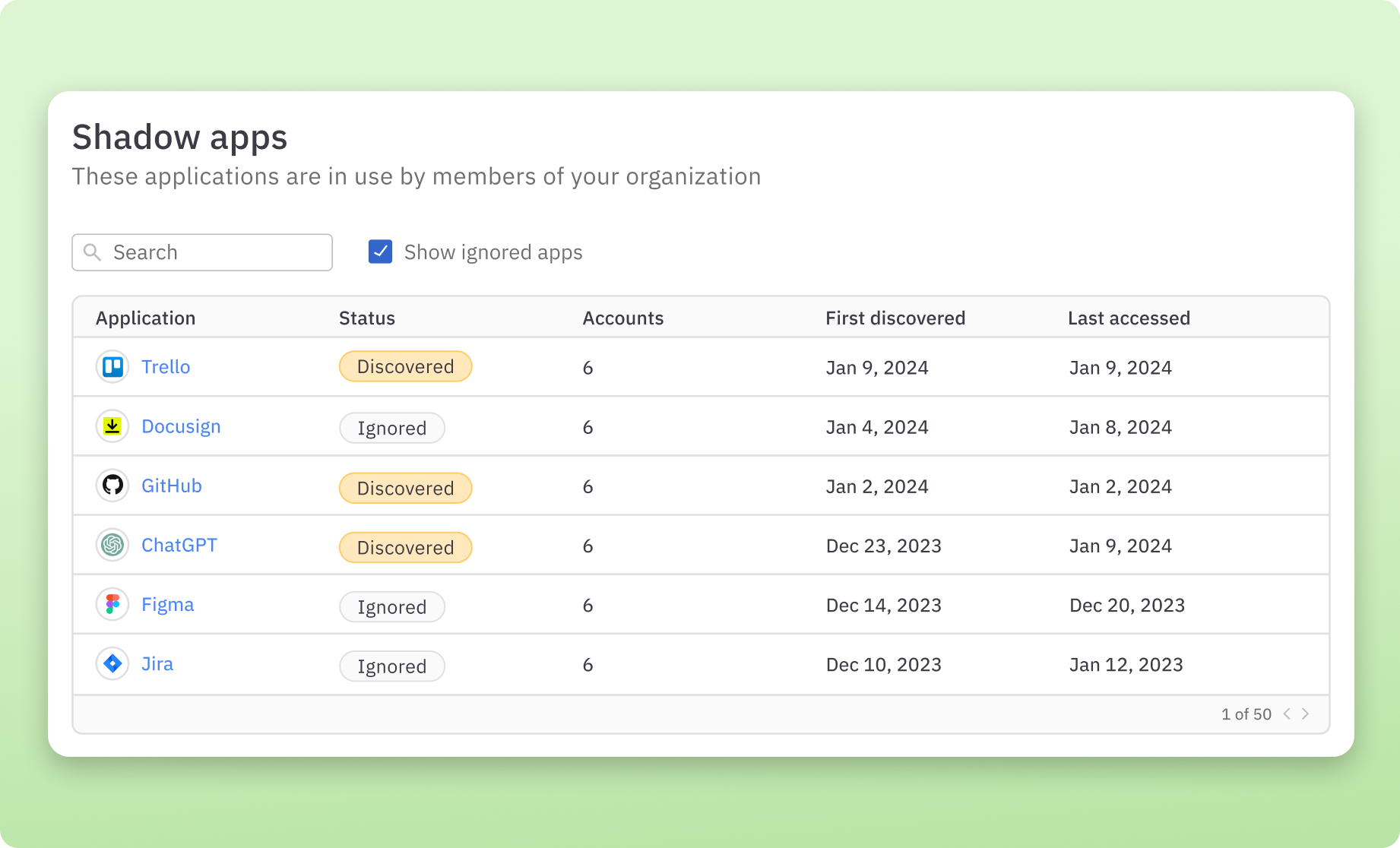This screenshot has height=848, width=1400.
Task: Click the GitHub app icon
Action: pos(112,486)
